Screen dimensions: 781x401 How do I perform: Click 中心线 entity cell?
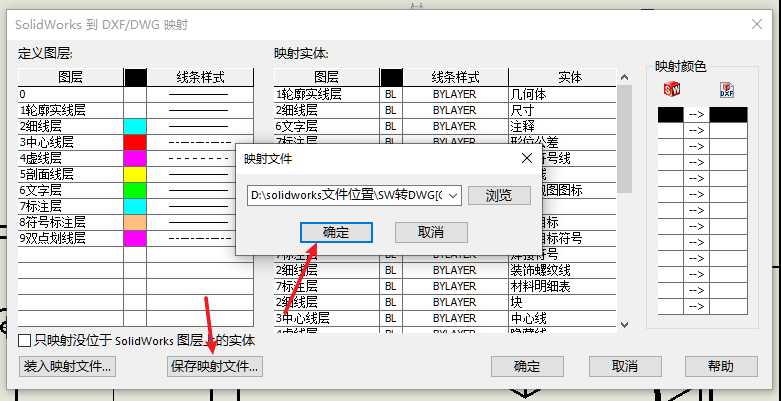(x=562, y=318)
